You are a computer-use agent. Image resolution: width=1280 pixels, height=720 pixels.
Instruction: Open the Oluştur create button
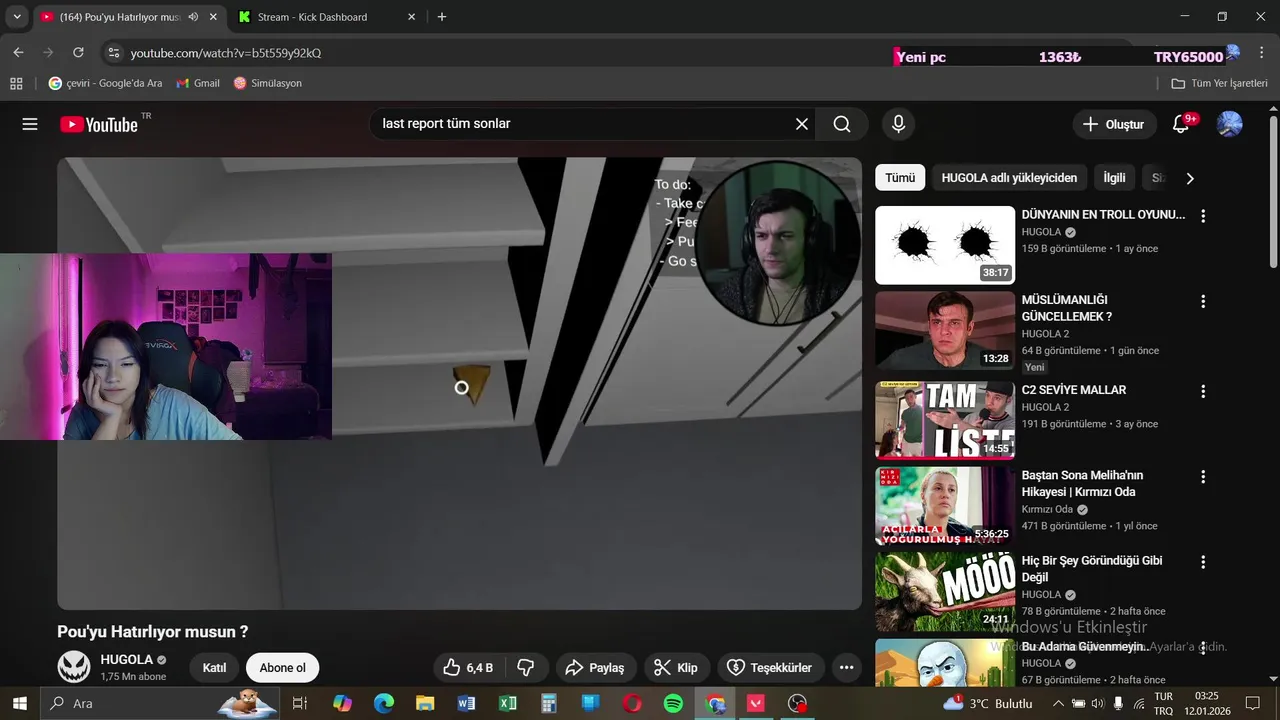point(1113,124)
